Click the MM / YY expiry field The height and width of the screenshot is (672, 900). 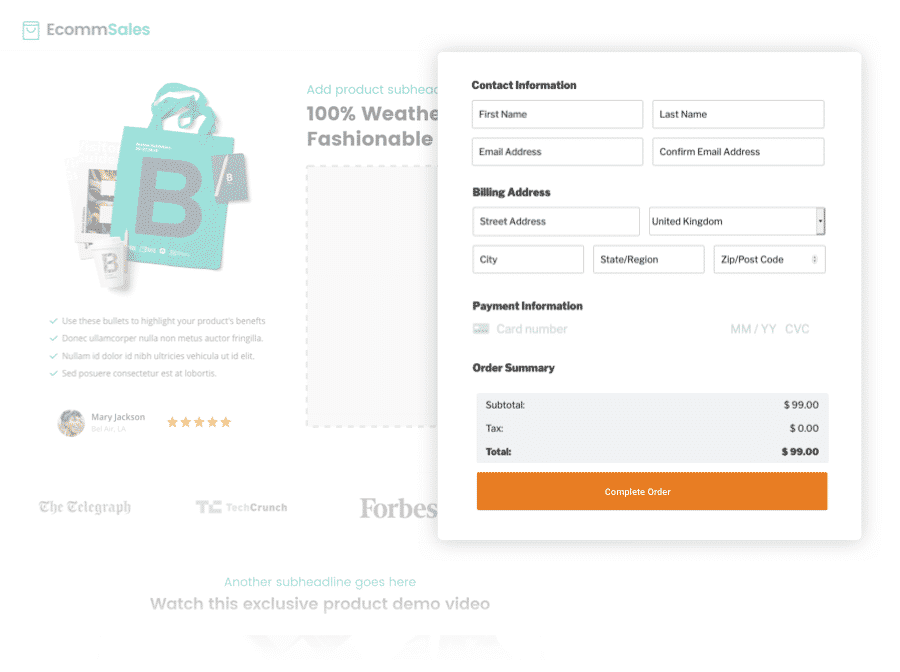pyautogui.click(x=753, y=329)
